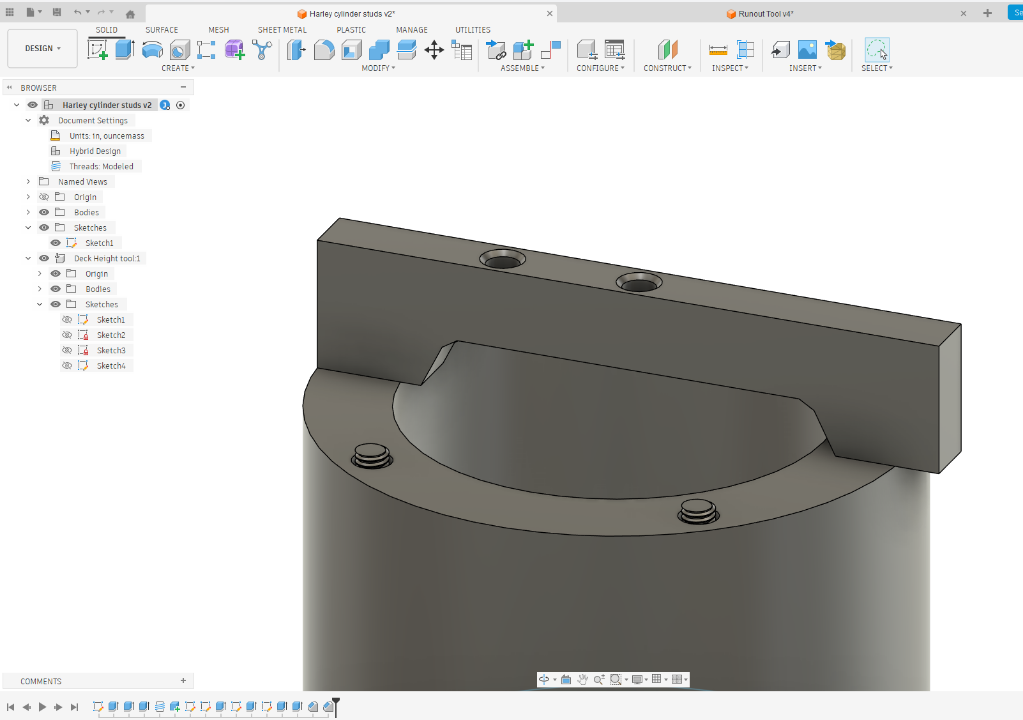Open the DESIGN workspace dropdown
This screenshot has width=1023, height=720.
[x=42, y=48]
